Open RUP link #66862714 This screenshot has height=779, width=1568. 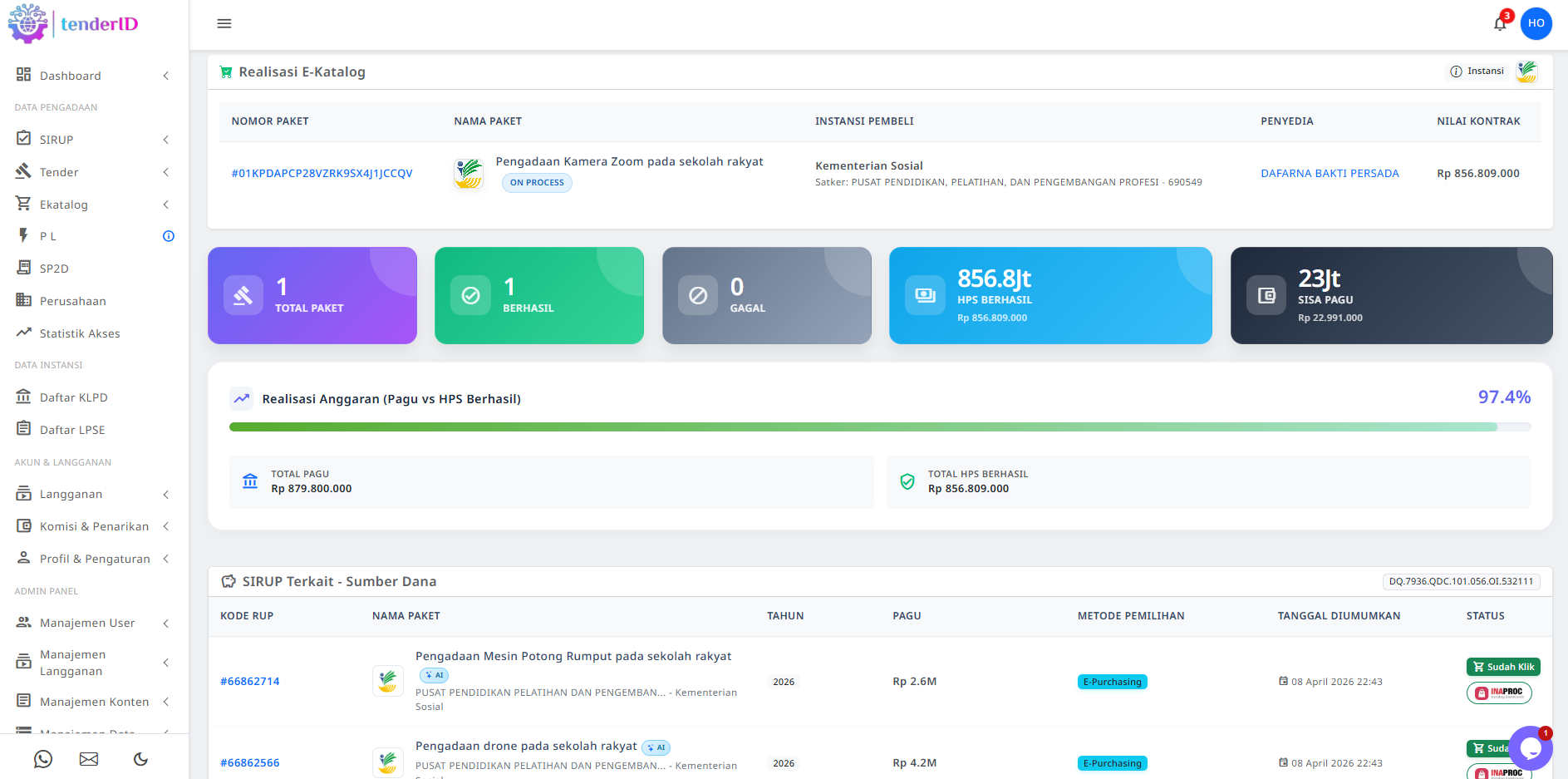(x=249, y=681)
